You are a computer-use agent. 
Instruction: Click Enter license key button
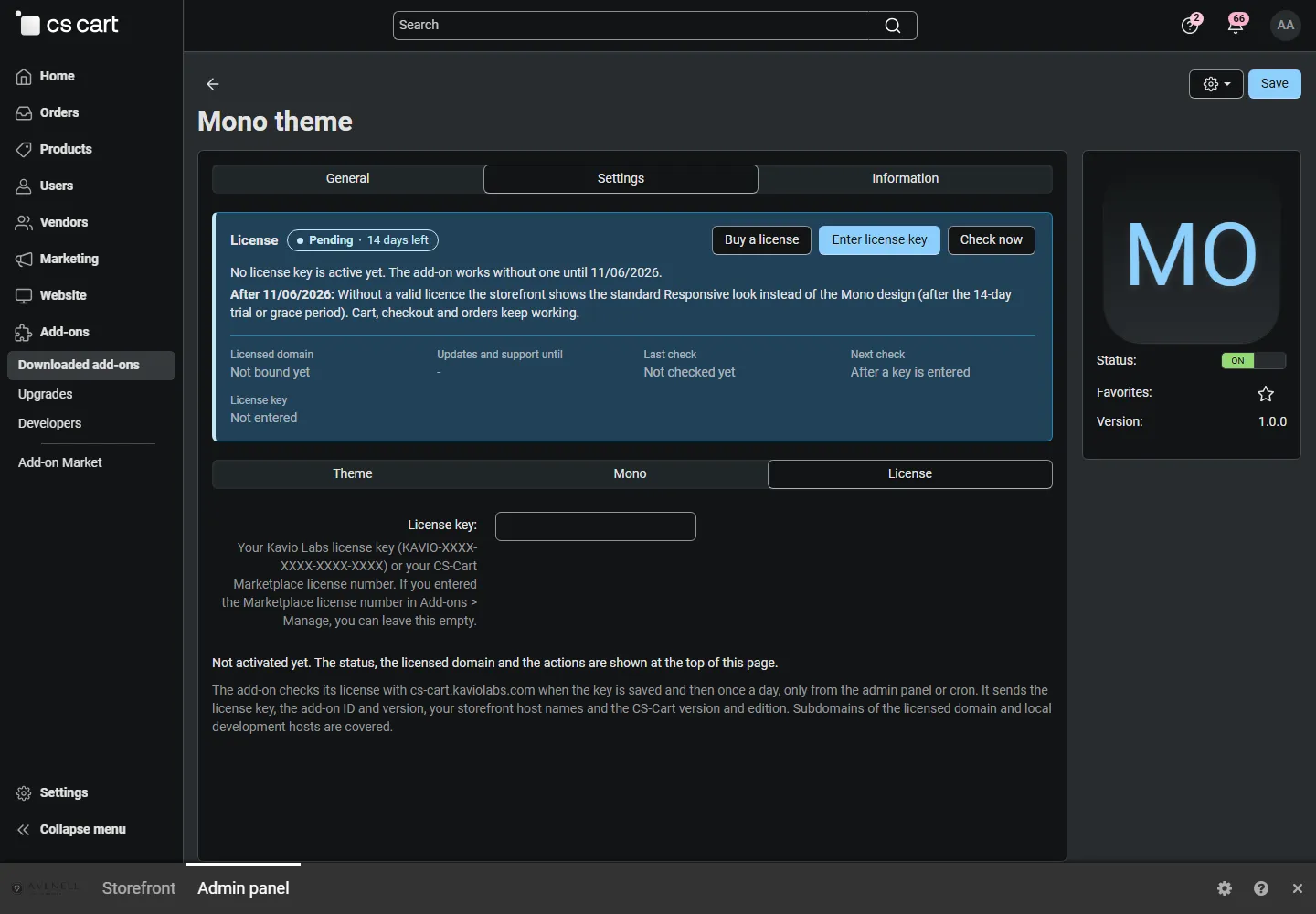point(879,240)
